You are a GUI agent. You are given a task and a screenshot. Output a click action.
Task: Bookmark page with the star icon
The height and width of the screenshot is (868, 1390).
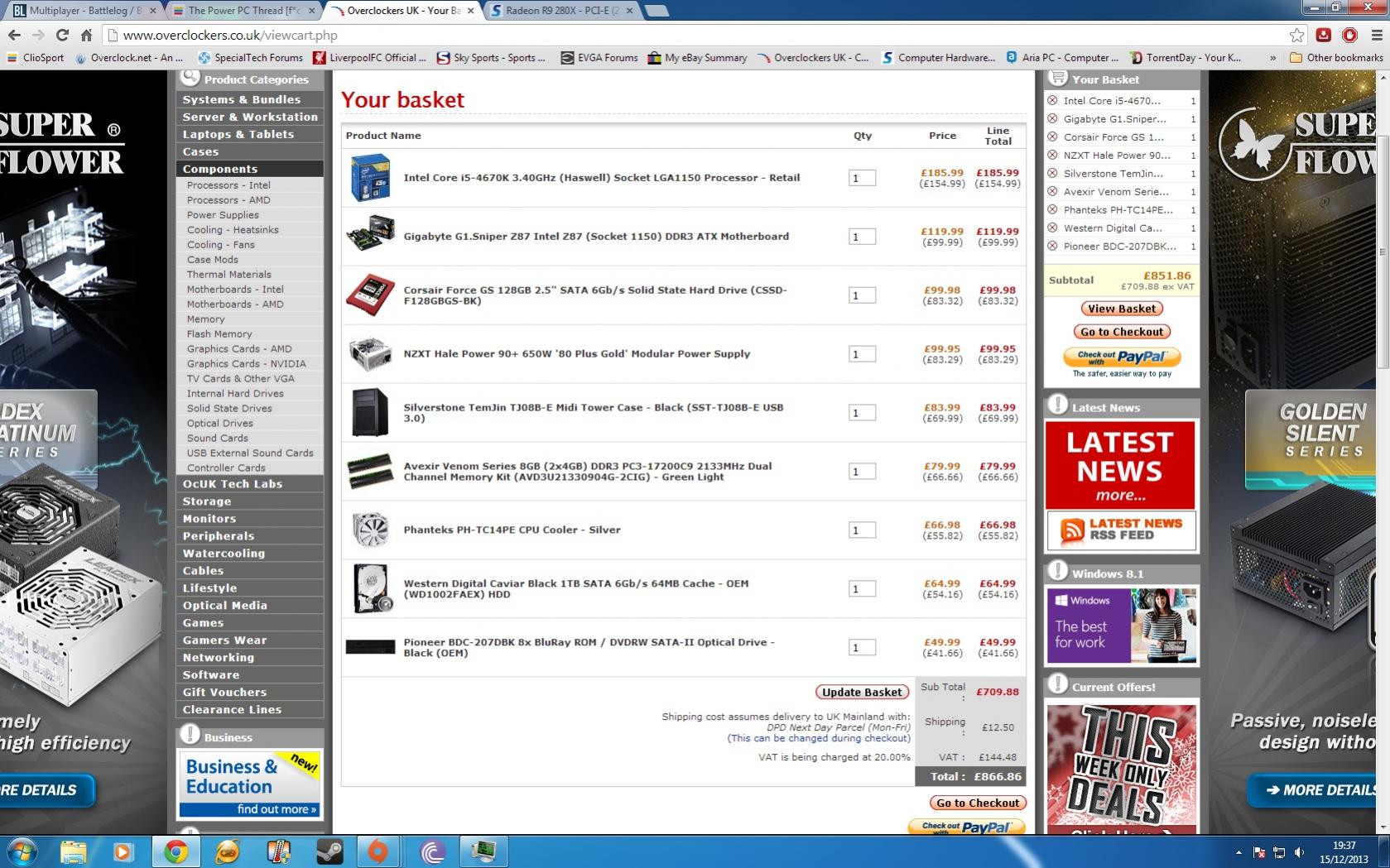1296,35
